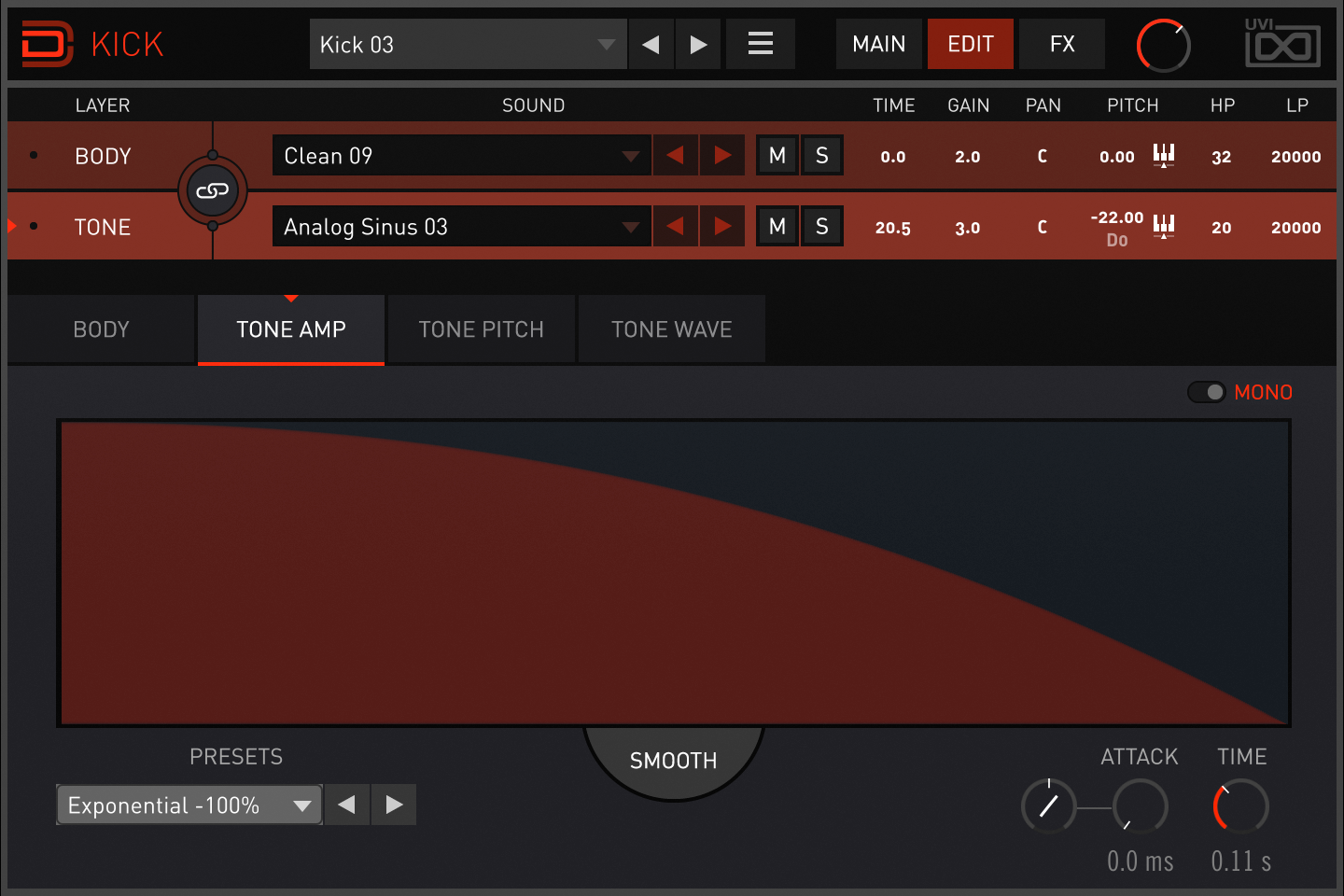
Task: Advance to the next BODY sound with the arrow
Action: [x=721, y=155]
